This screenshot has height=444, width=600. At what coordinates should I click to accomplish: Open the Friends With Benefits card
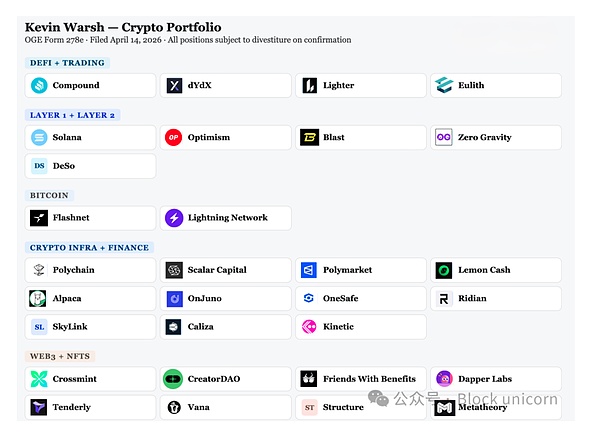(x=361, y=379)
